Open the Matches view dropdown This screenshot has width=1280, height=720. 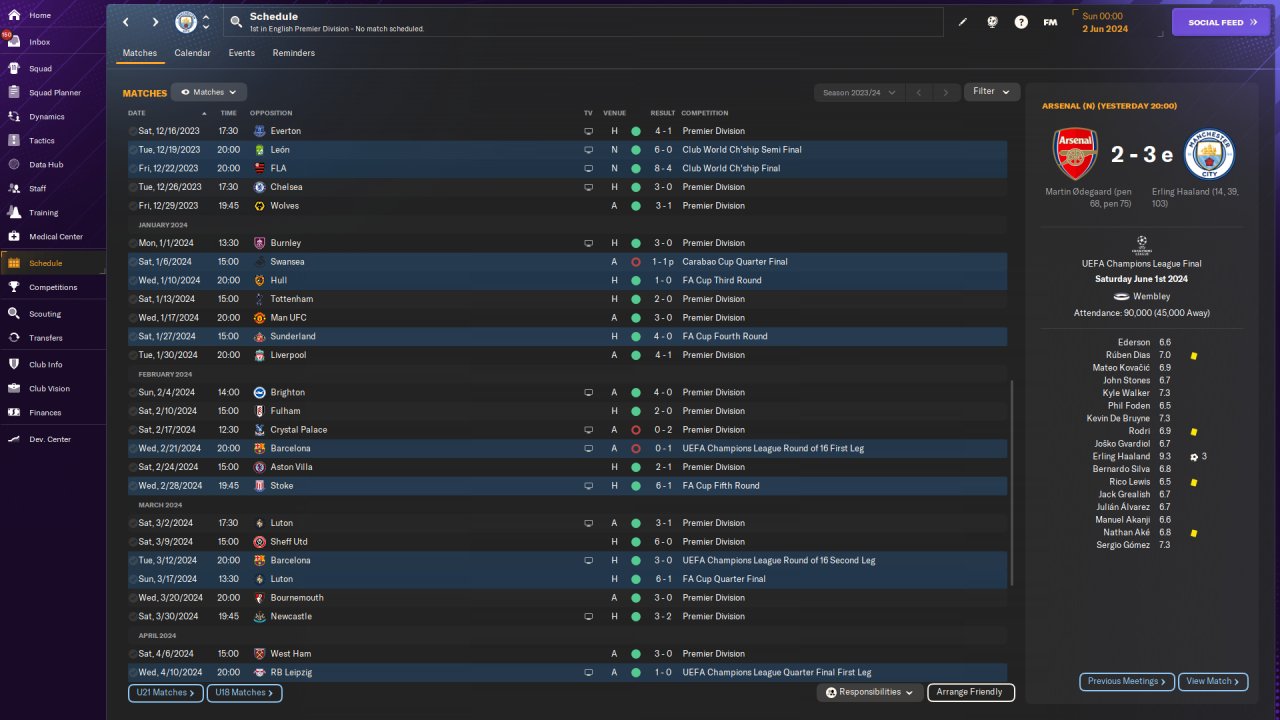point(209,92)
